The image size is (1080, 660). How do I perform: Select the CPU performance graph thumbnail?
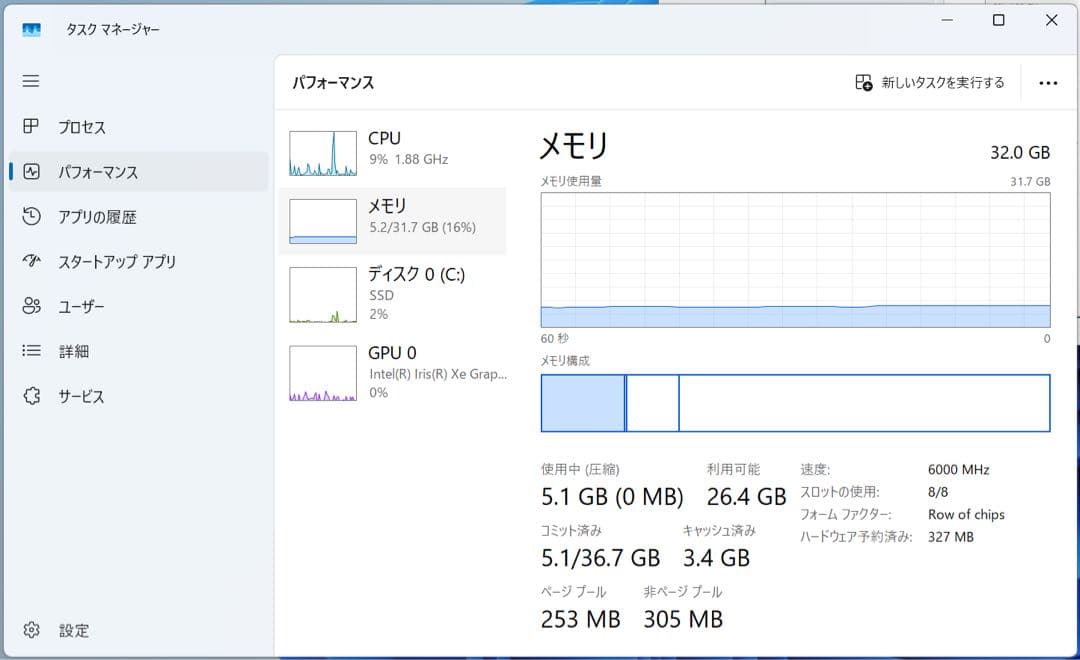click(x=323, y=153)
